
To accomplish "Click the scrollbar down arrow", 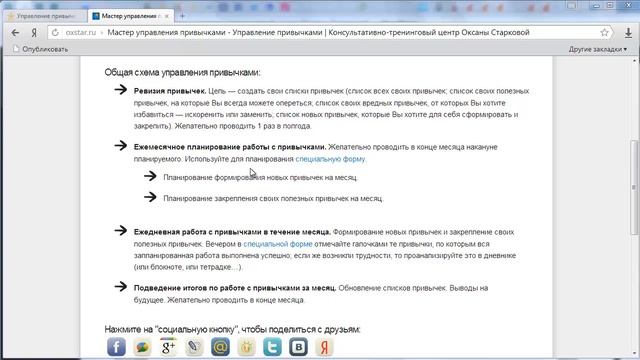I will [634, 353].
